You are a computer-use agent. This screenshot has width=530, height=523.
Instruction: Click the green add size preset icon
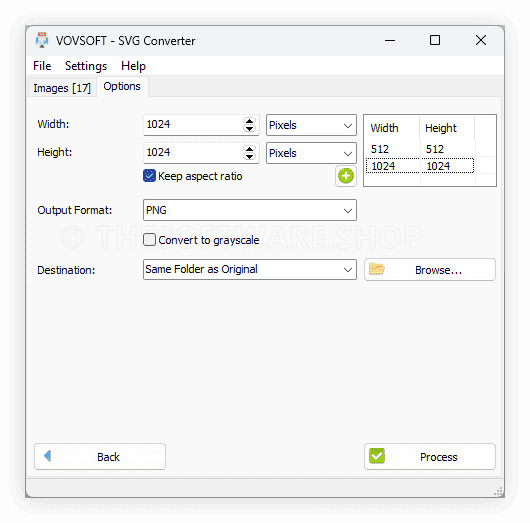coord(345,176)
